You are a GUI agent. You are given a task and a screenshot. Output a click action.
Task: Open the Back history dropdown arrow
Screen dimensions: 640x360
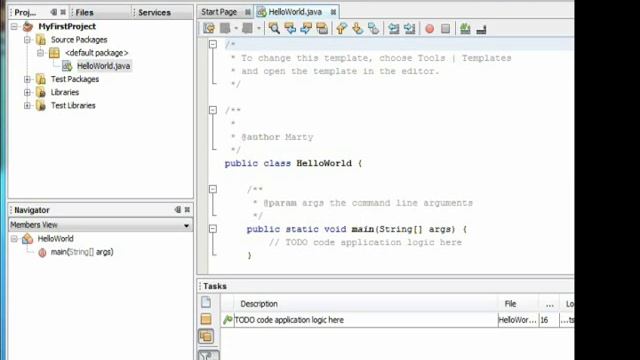point(236,28)
